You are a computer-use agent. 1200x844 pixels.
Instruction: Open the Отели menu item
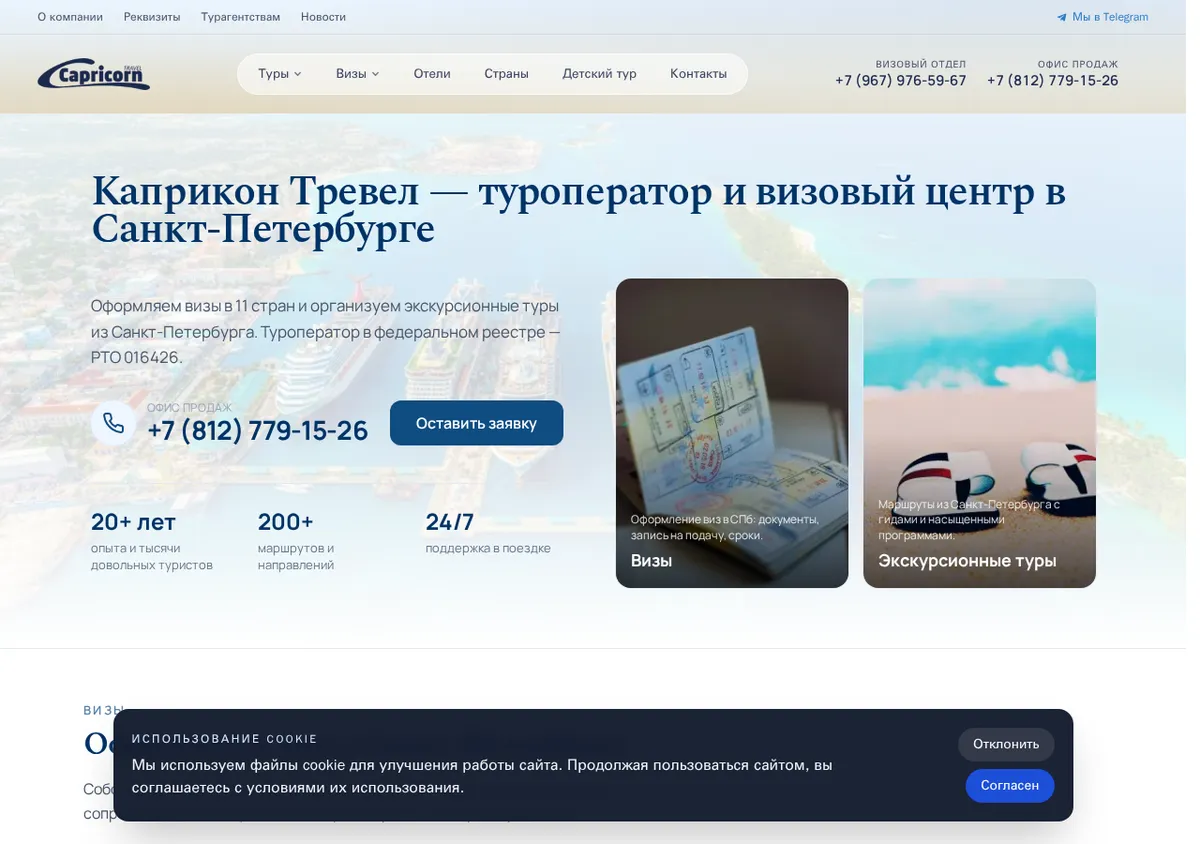coord(432,74)
